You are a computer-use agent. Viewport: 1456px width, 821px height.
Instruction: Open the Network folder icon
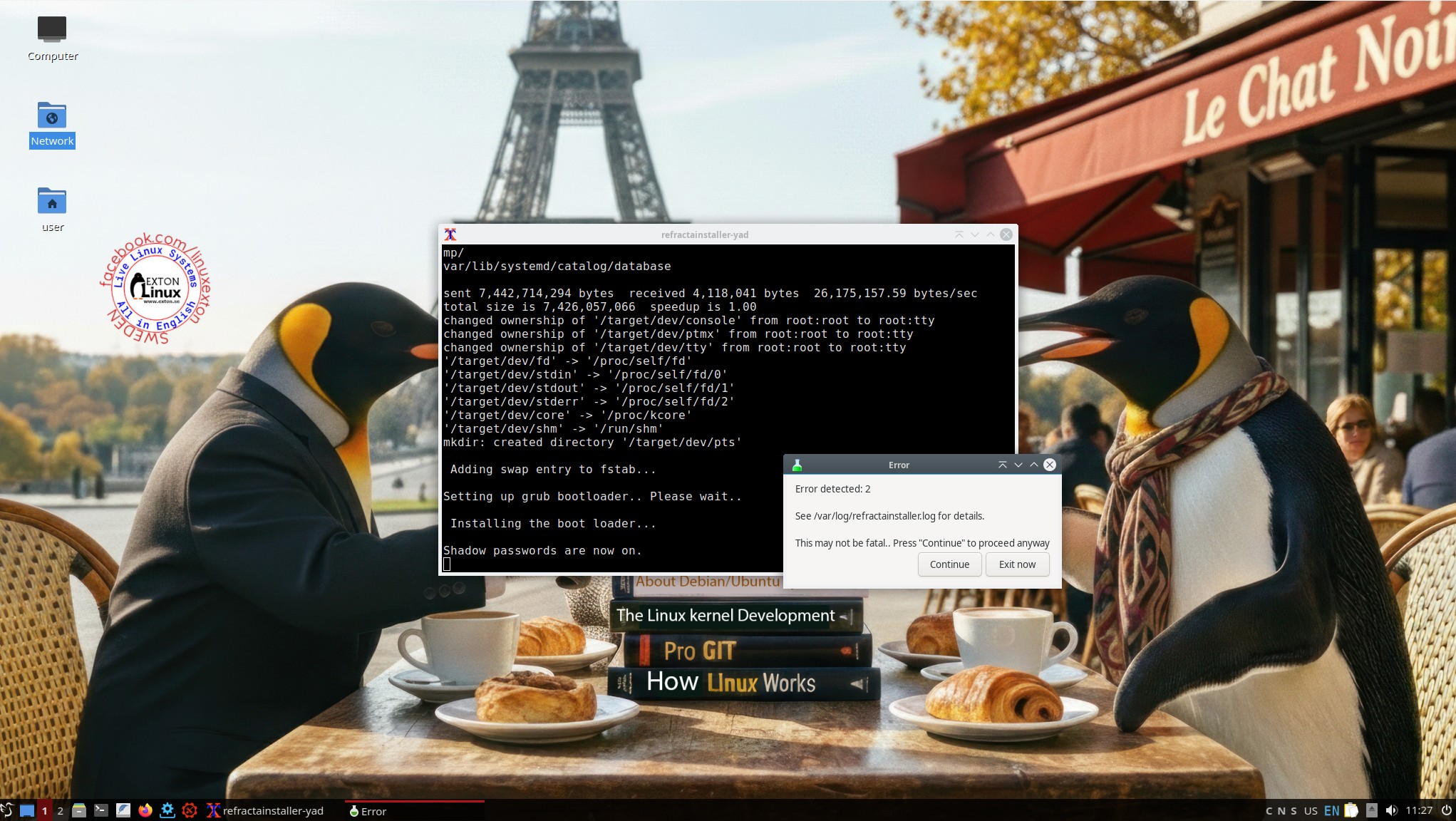pos(52,116)
